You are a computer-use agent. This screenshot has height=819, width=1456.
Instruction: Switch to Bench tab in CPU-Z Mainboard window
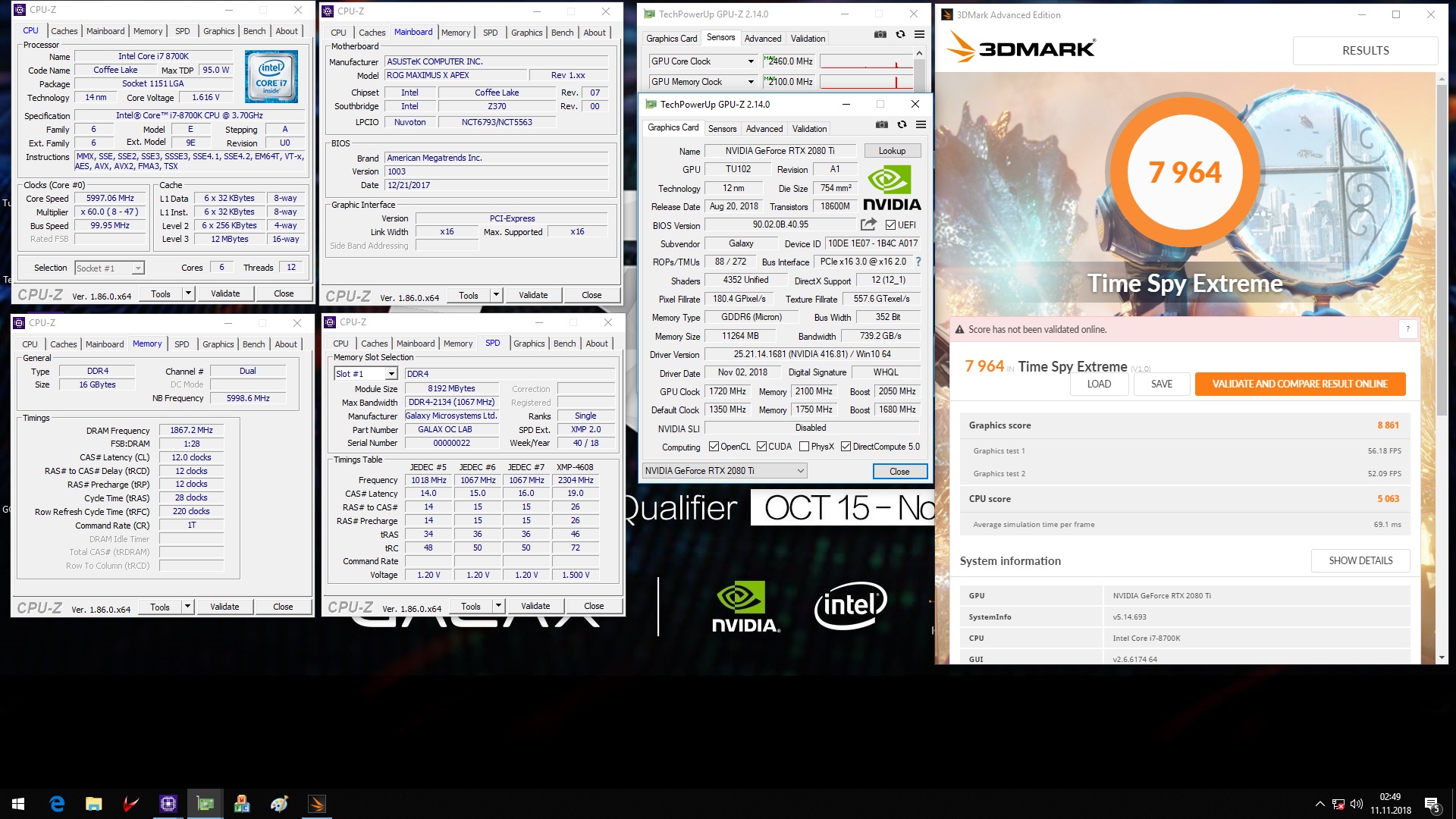tap(562, 33)
